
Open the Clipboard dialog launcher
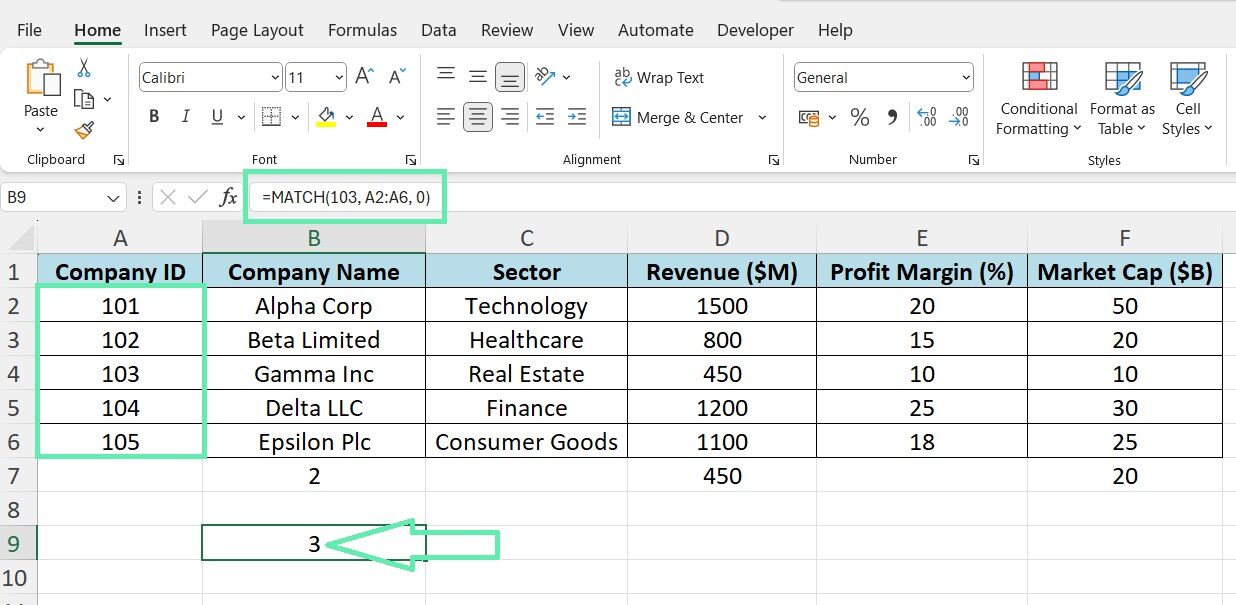pos(119,160)
